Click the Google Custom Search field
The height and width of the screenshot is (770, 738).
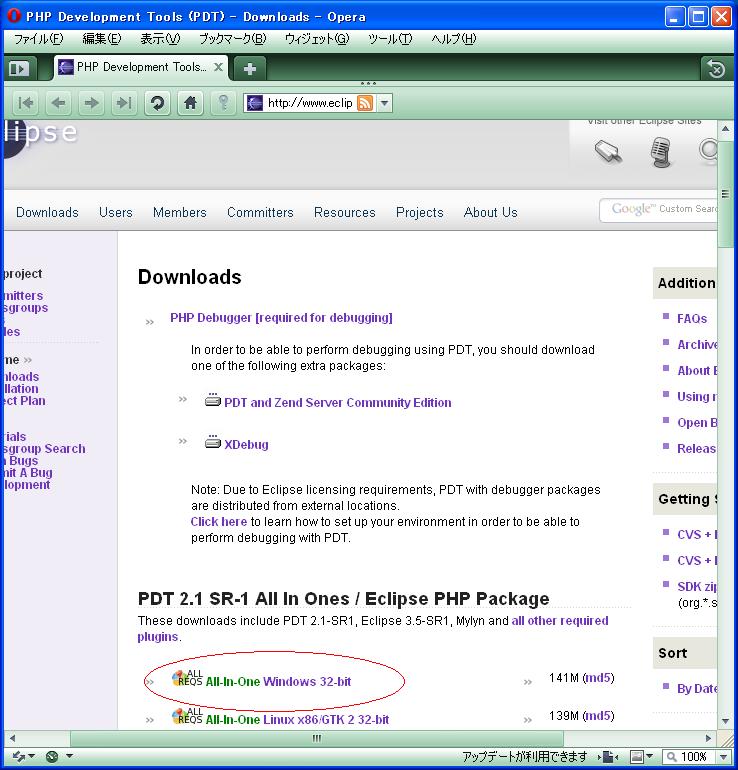pyautogui.click(x=659, y=210)
